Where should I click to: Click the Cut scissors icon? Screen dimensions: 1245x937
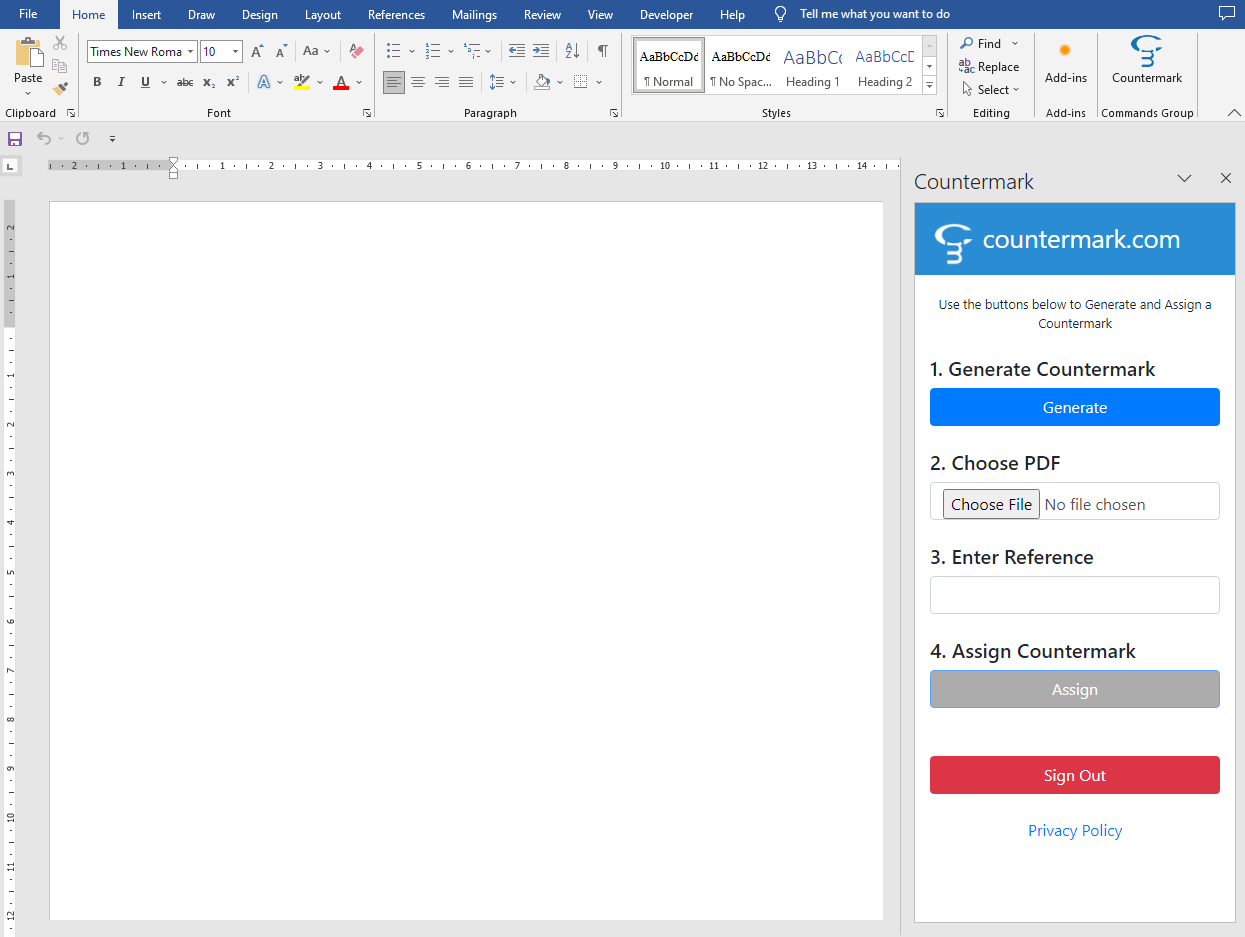[x=60, y=43]
